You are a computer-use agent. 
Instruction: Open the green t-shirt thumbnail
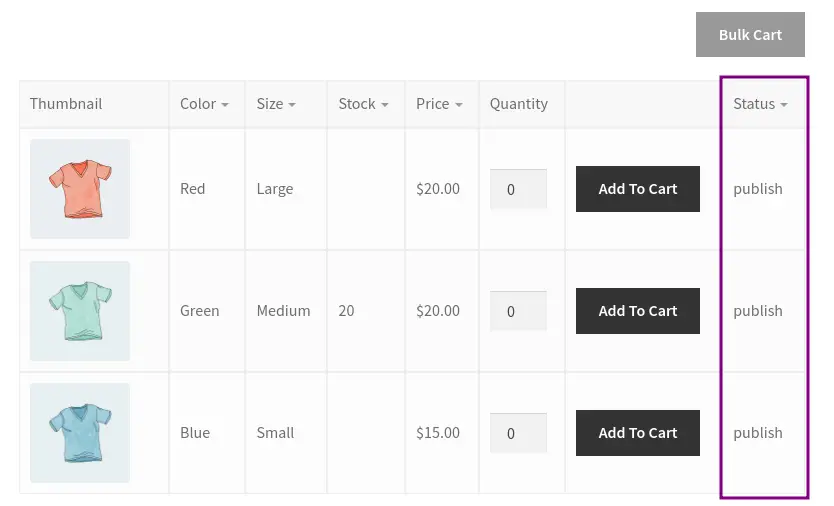80,311
